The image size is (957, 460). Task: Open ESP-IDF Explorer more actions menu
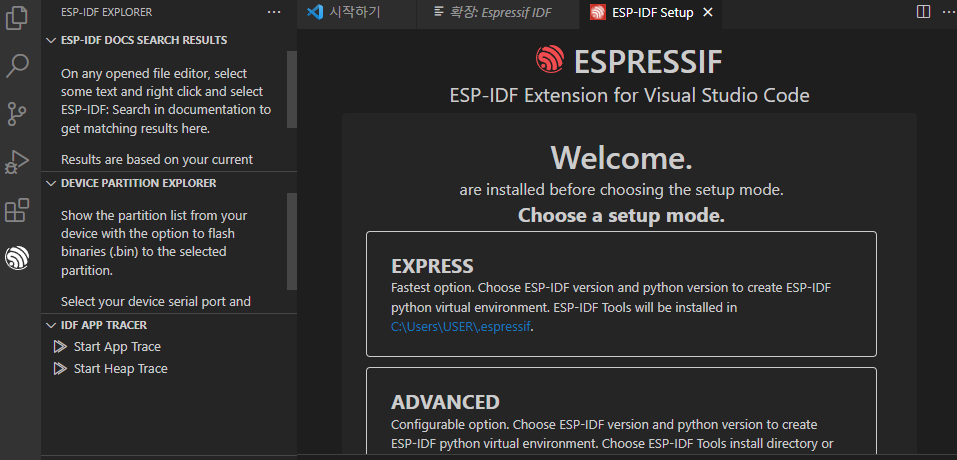274,12
